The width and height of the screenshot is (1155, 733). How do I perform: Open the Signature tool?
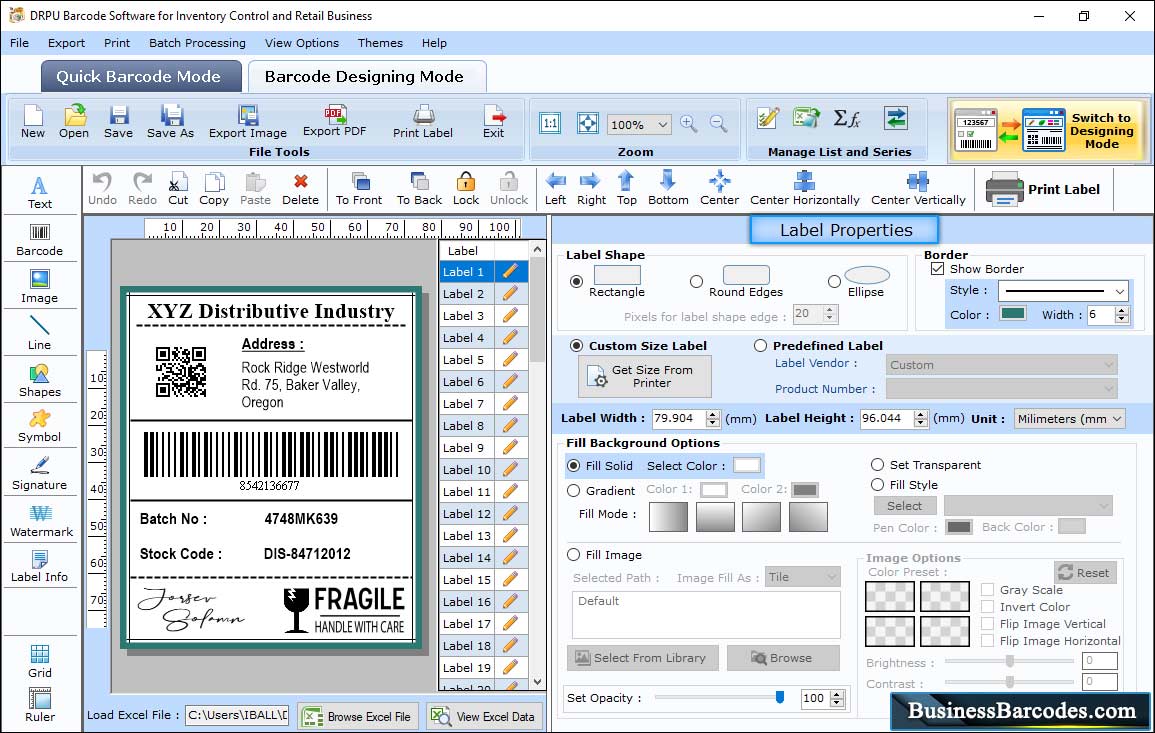[x=40, y=474]
